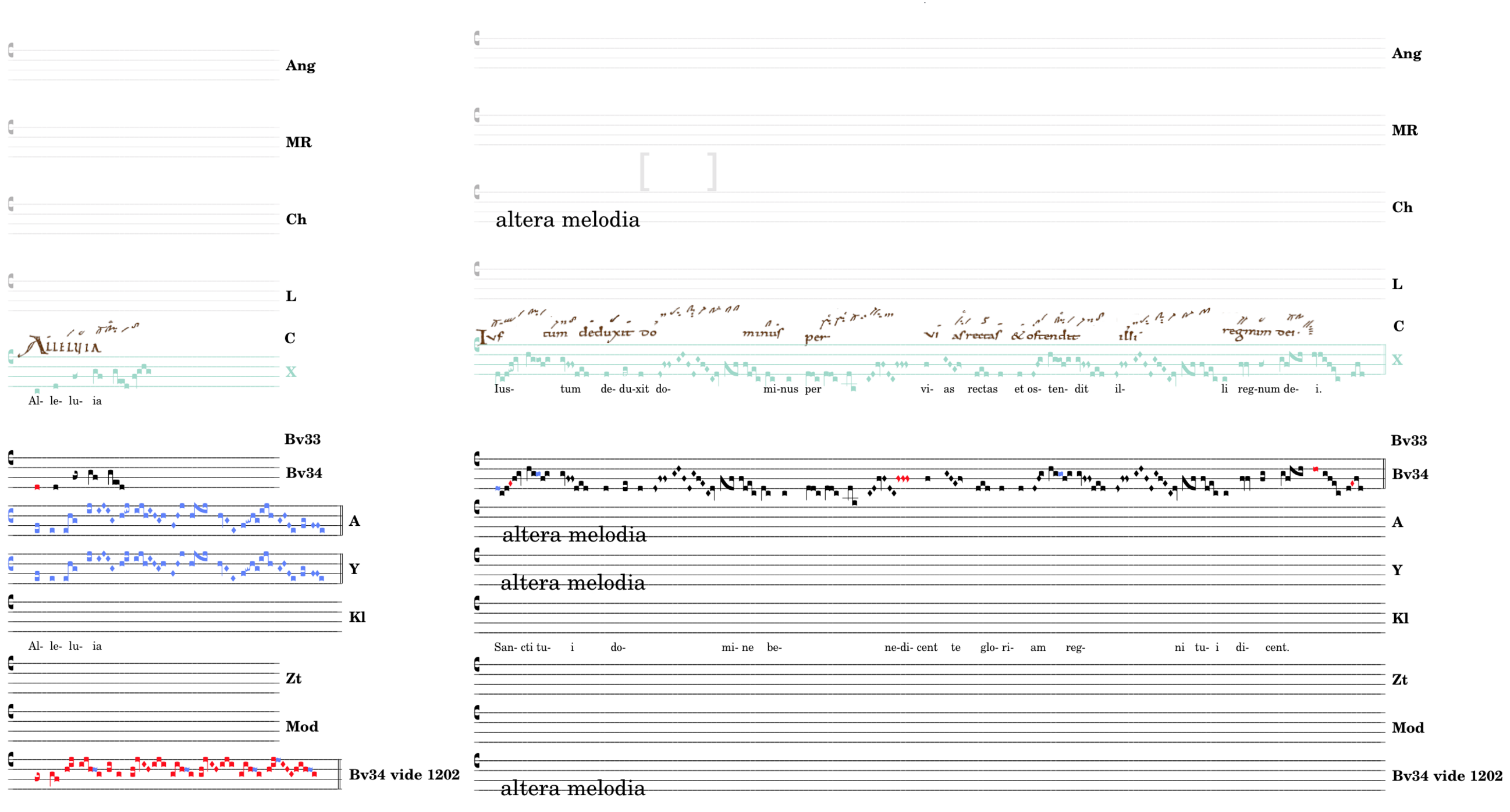Click the final double barline of right Bv34 staff
The width and height of the screenshot is (1510, 812).
[x=1383, y=473]
